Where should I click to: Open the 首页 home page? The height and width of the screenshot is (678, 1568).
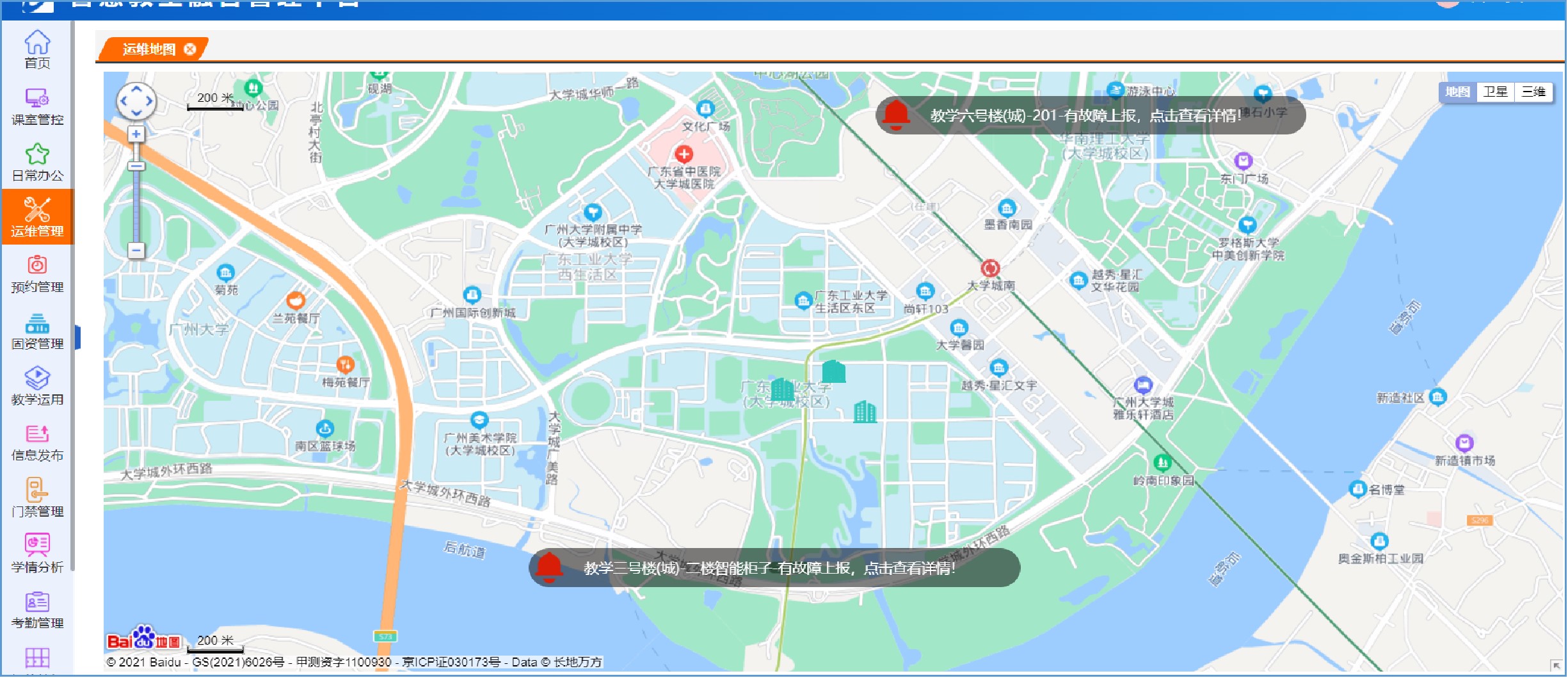(x=37, y=49)
